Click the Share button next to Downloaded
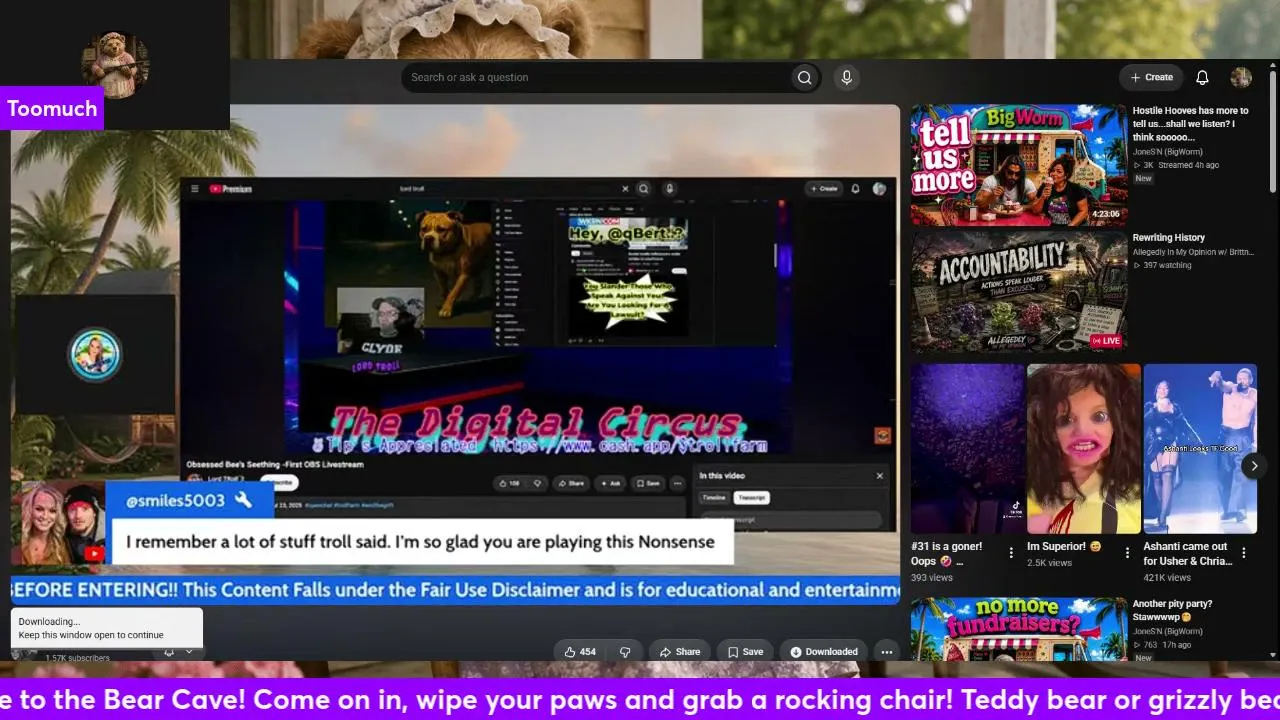Screen dimensions: 1280x720 pyautogui.click(x=679, y=652)
